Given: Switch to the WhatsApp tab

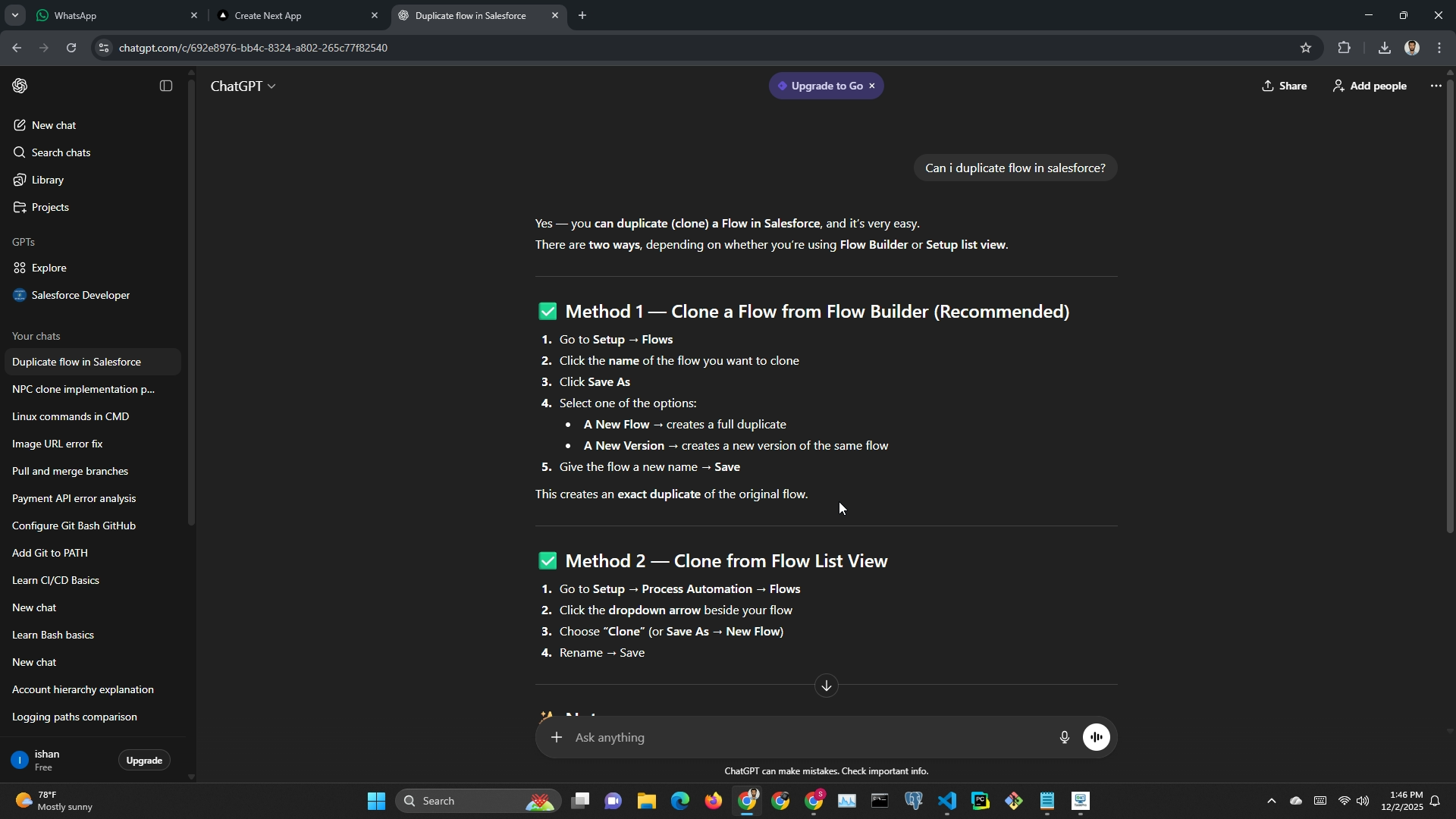Looking at the screenshot, I should point(114,15).
